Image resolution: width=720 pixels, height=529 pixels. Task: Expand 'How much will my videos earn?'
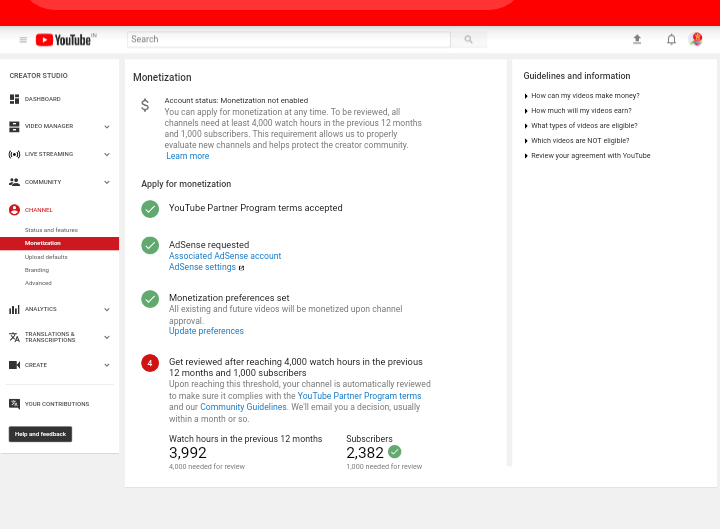[x=578, y=111]
